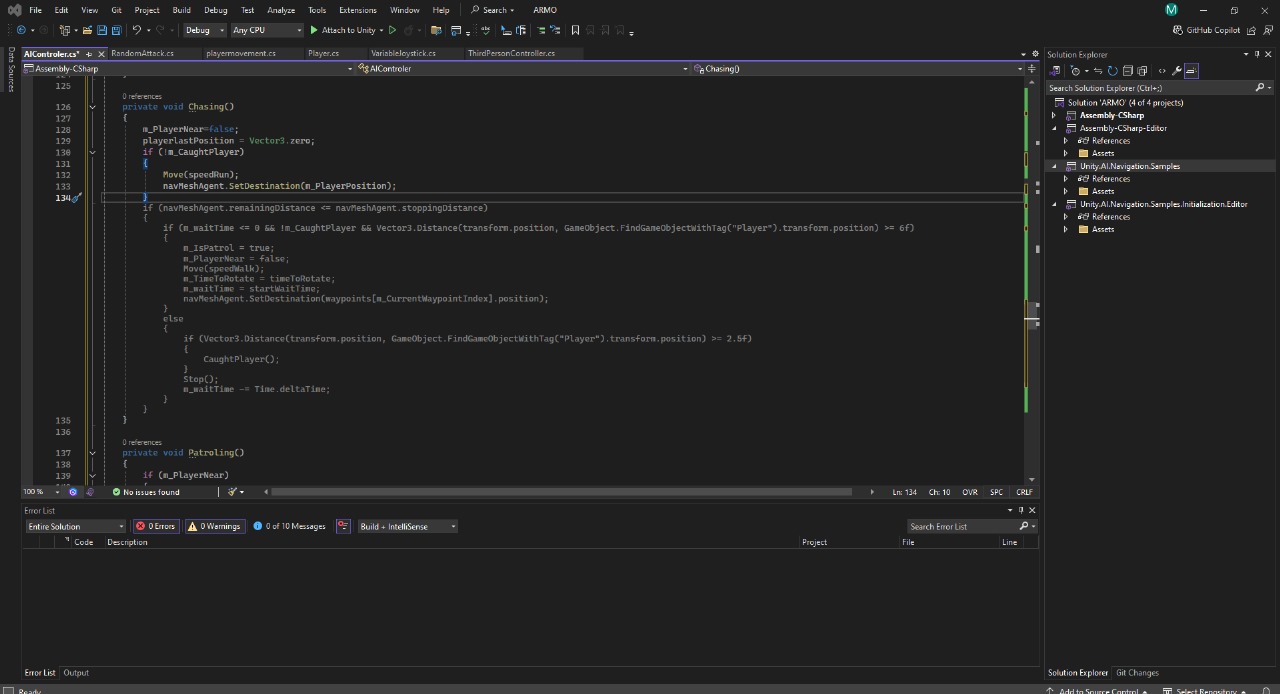Click the Refresh icon in Solution Explorer
The width and height of the screenshot is (1280, 694).
click(1113, 71)
